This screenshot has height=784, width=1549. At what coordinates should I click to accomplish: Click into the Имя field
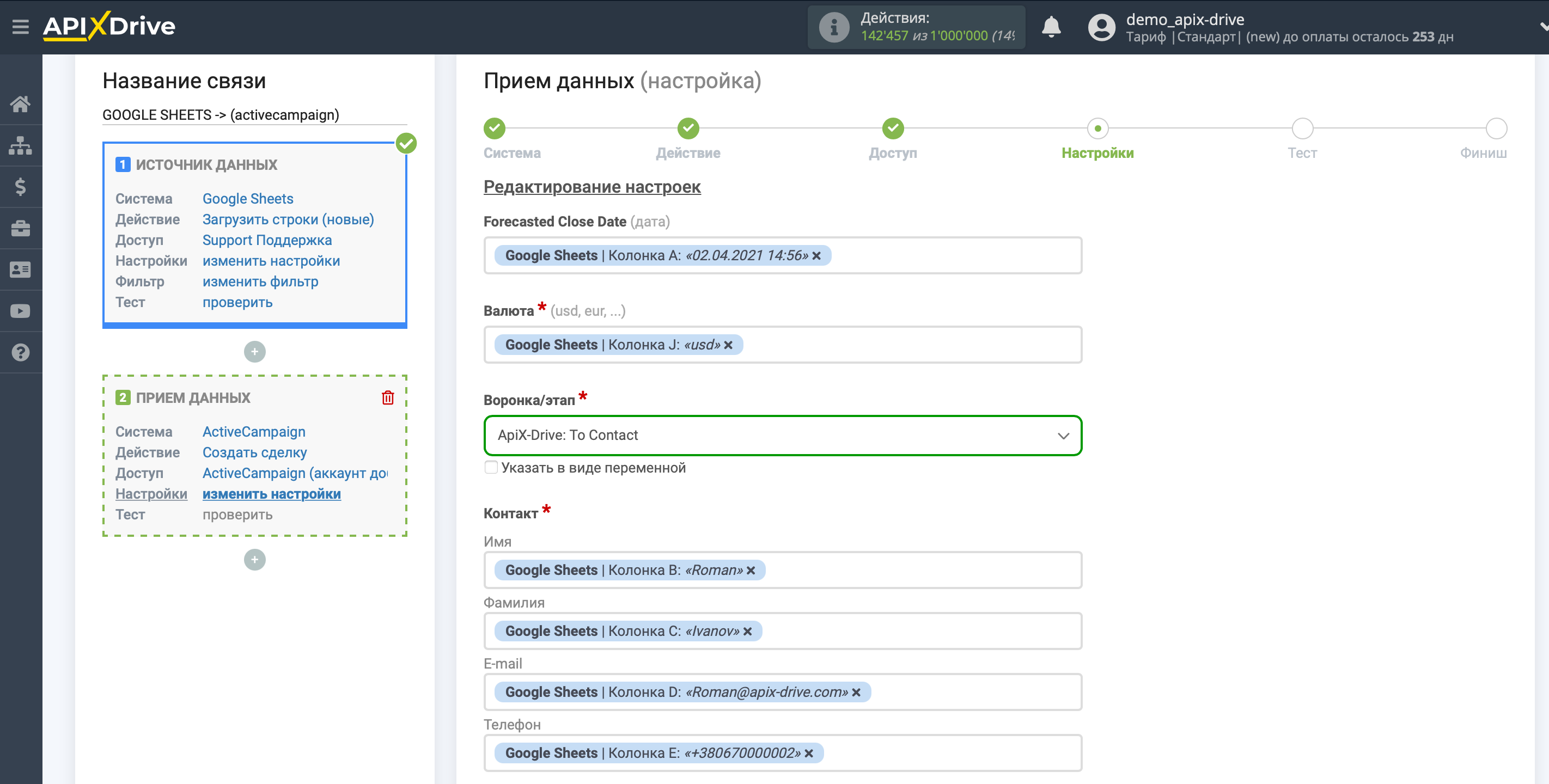(x=783, y=570)
